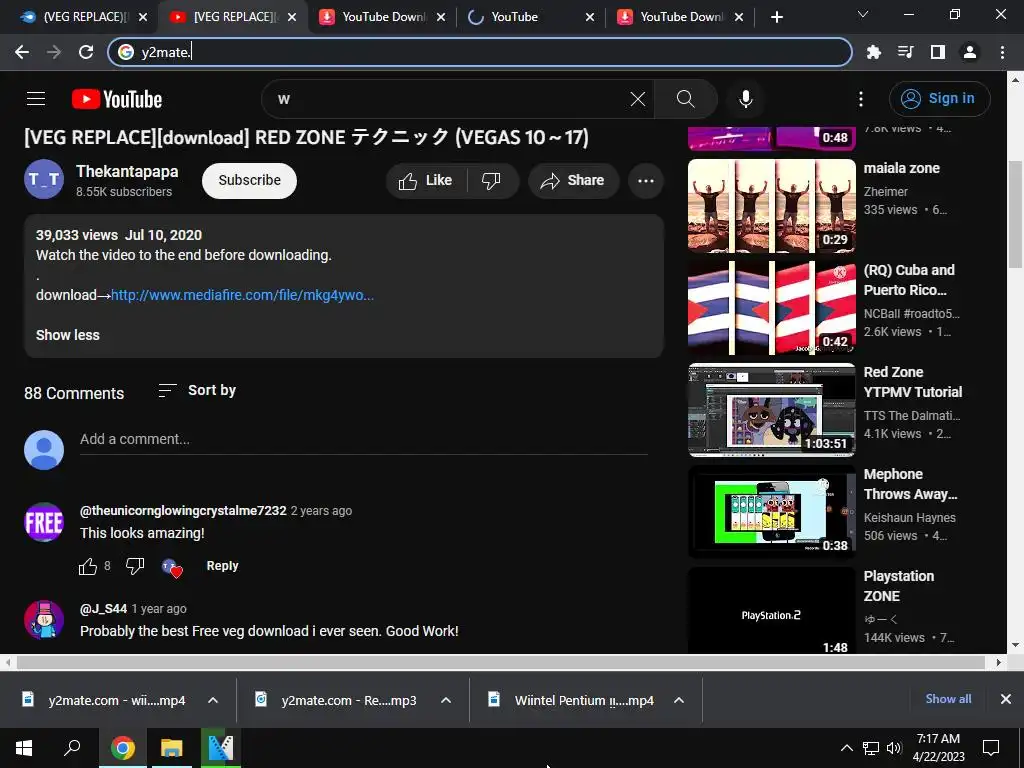Image resolution: width=1024 pixels, height=768 pixels.
Task: Expand options for y2mate.com wii mp4 download
Action: click(213, 700)
